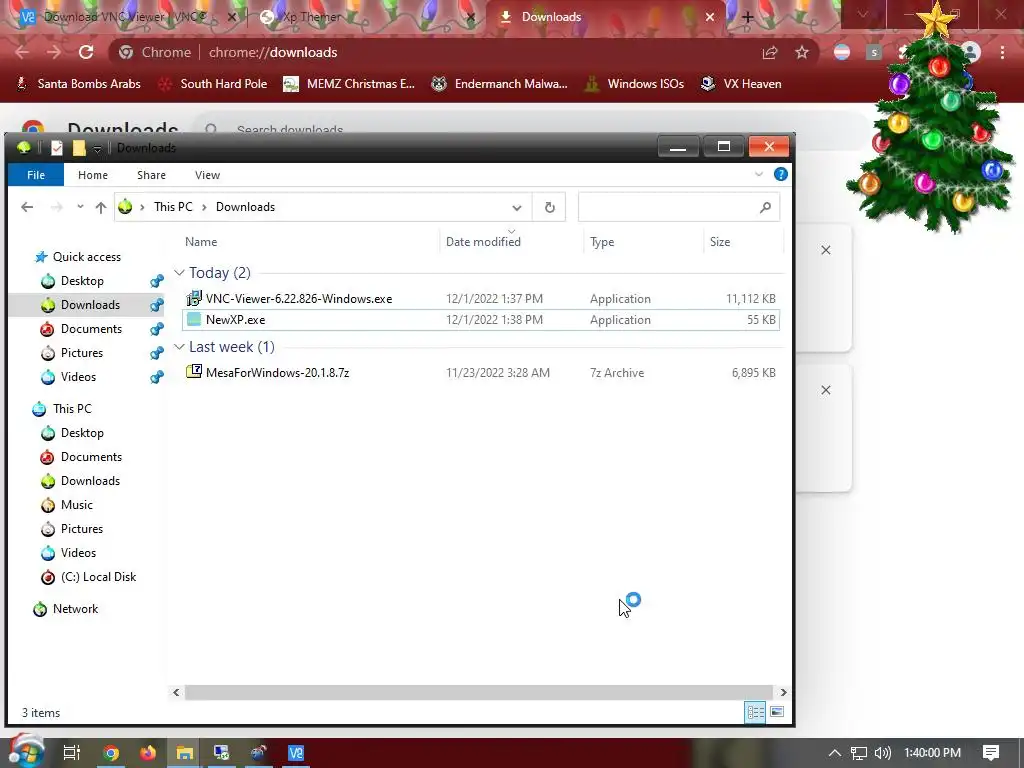This screenshot has height=768, width=1024.
Task: Sort files by the Size column
Action: [720, 242]
